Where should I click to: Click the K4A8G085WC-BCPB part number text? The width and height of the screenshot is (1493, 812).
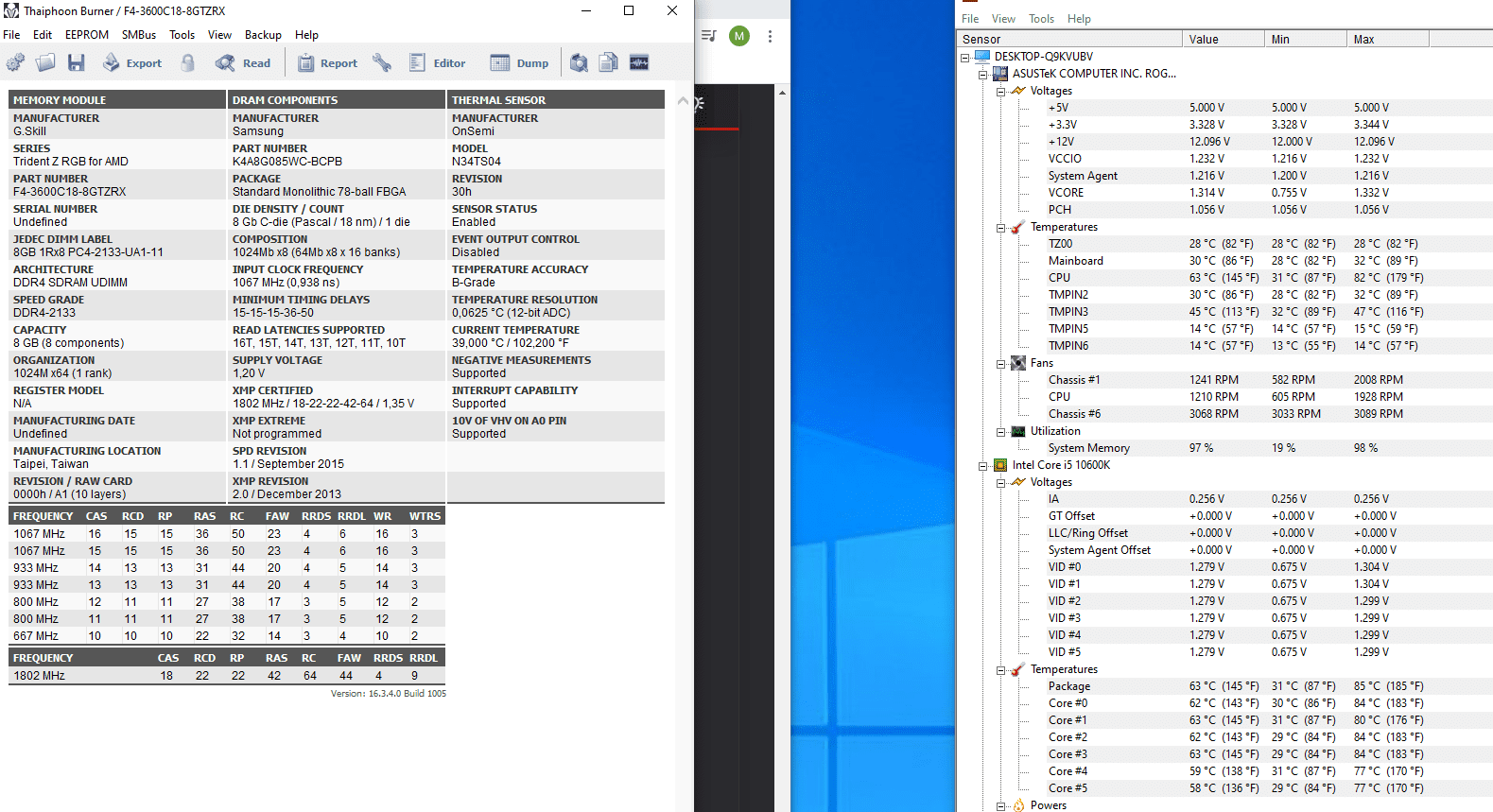287,162
